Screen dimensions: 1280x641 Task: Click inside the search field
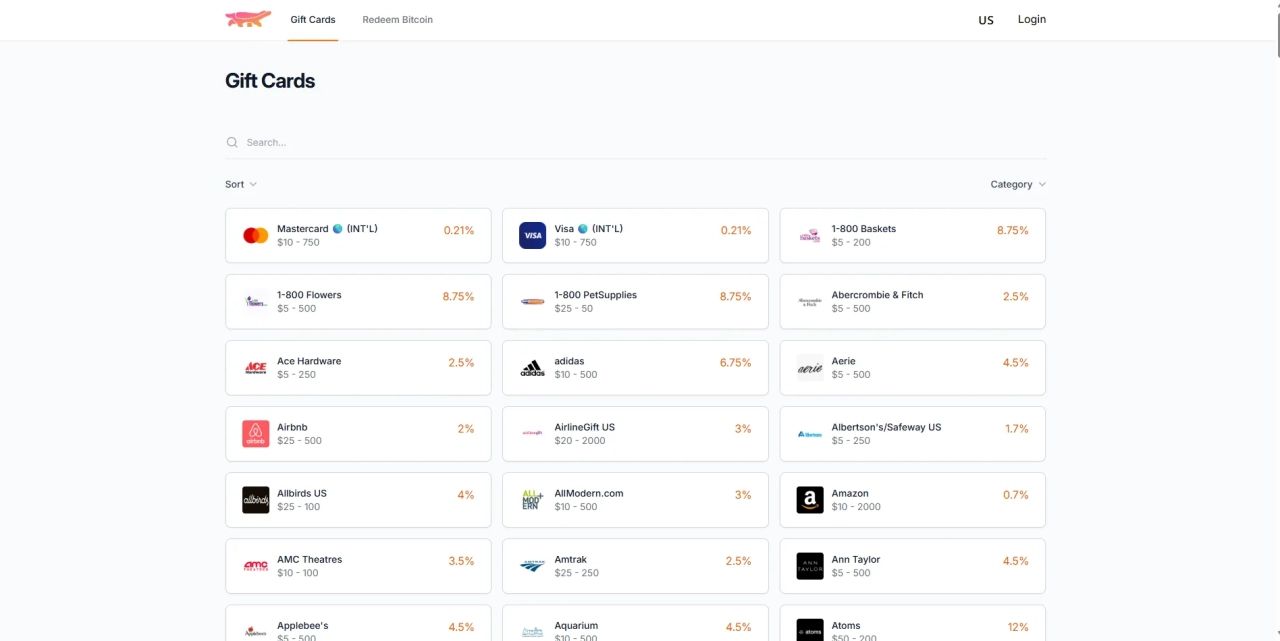point(300,142)
